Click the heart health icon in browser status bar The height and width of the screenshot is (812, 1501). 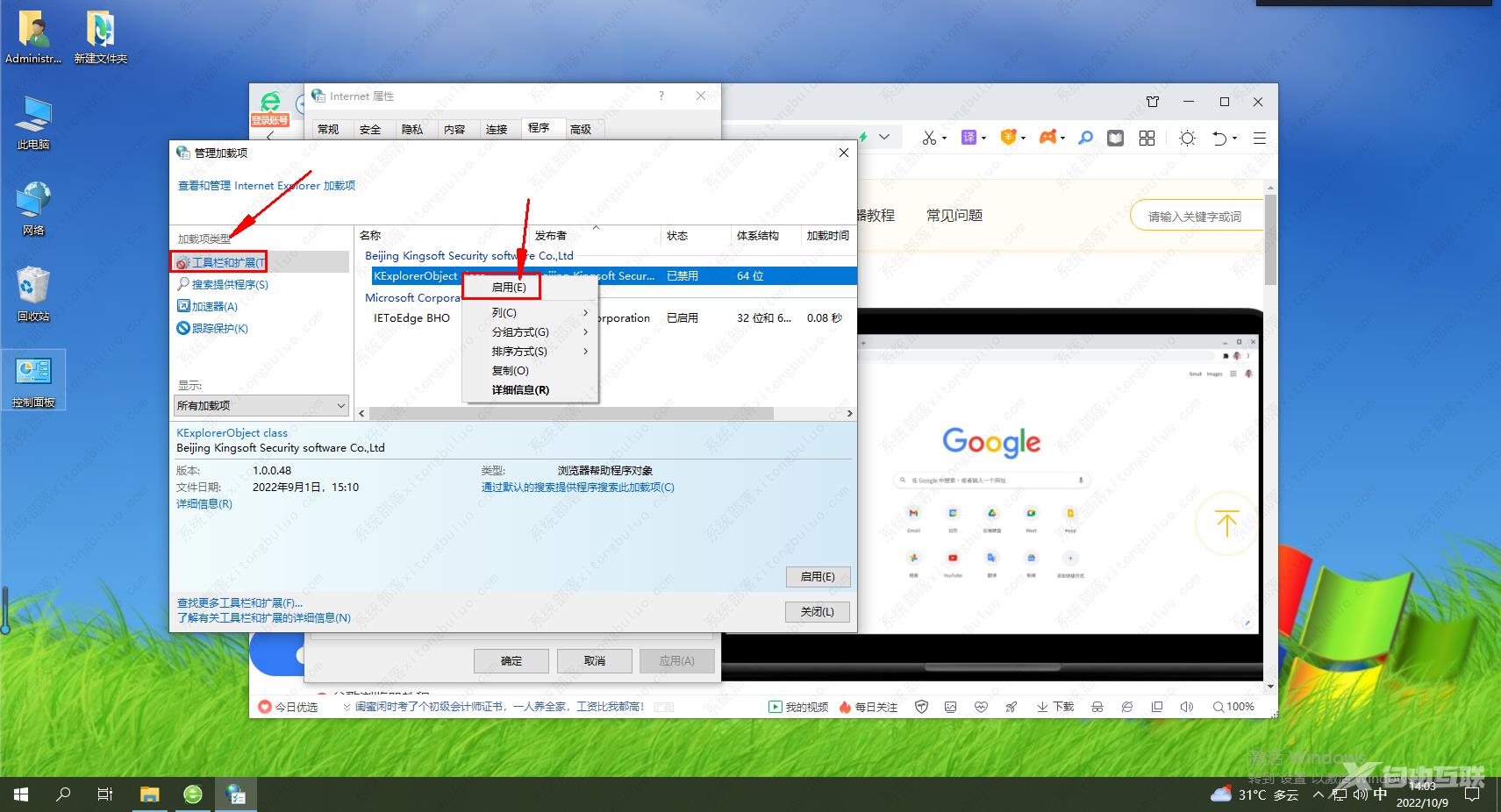tap(981, 707)
